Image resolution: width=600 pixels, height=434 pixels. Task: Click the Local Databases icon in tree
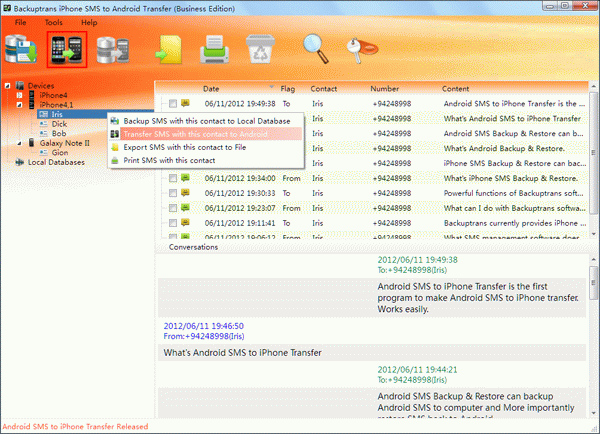[20, 162]
